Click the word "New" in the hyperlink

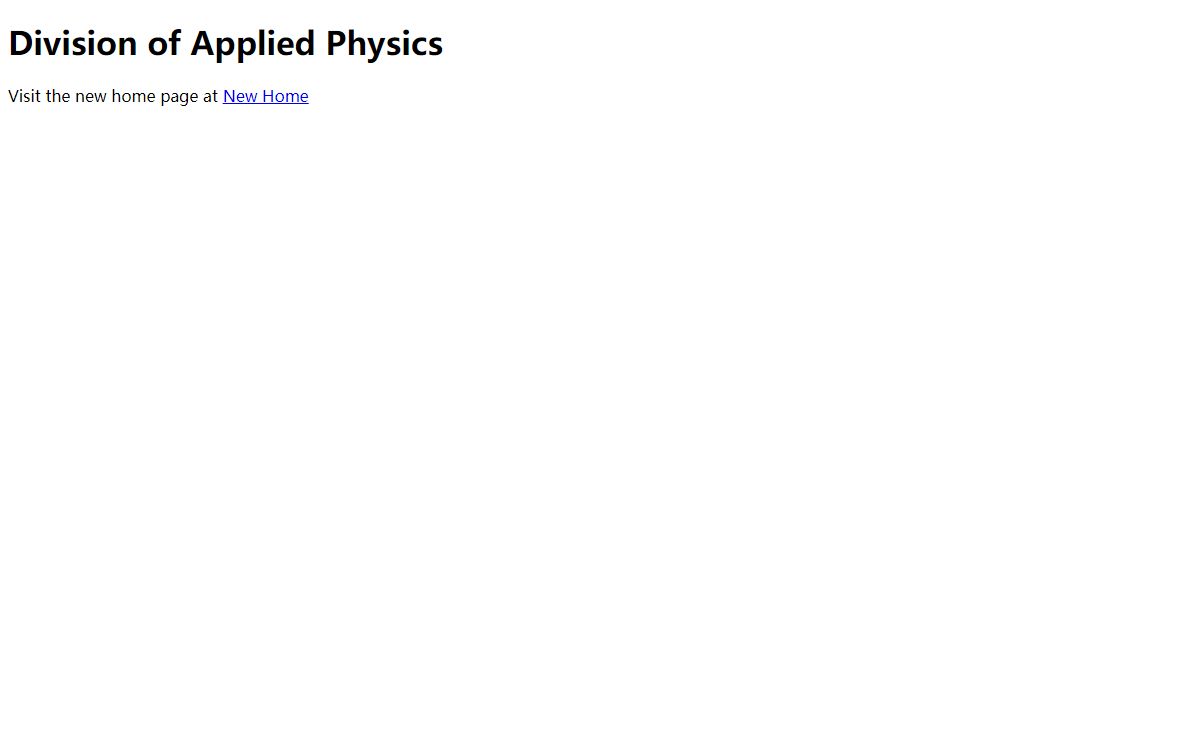point(240,96)
